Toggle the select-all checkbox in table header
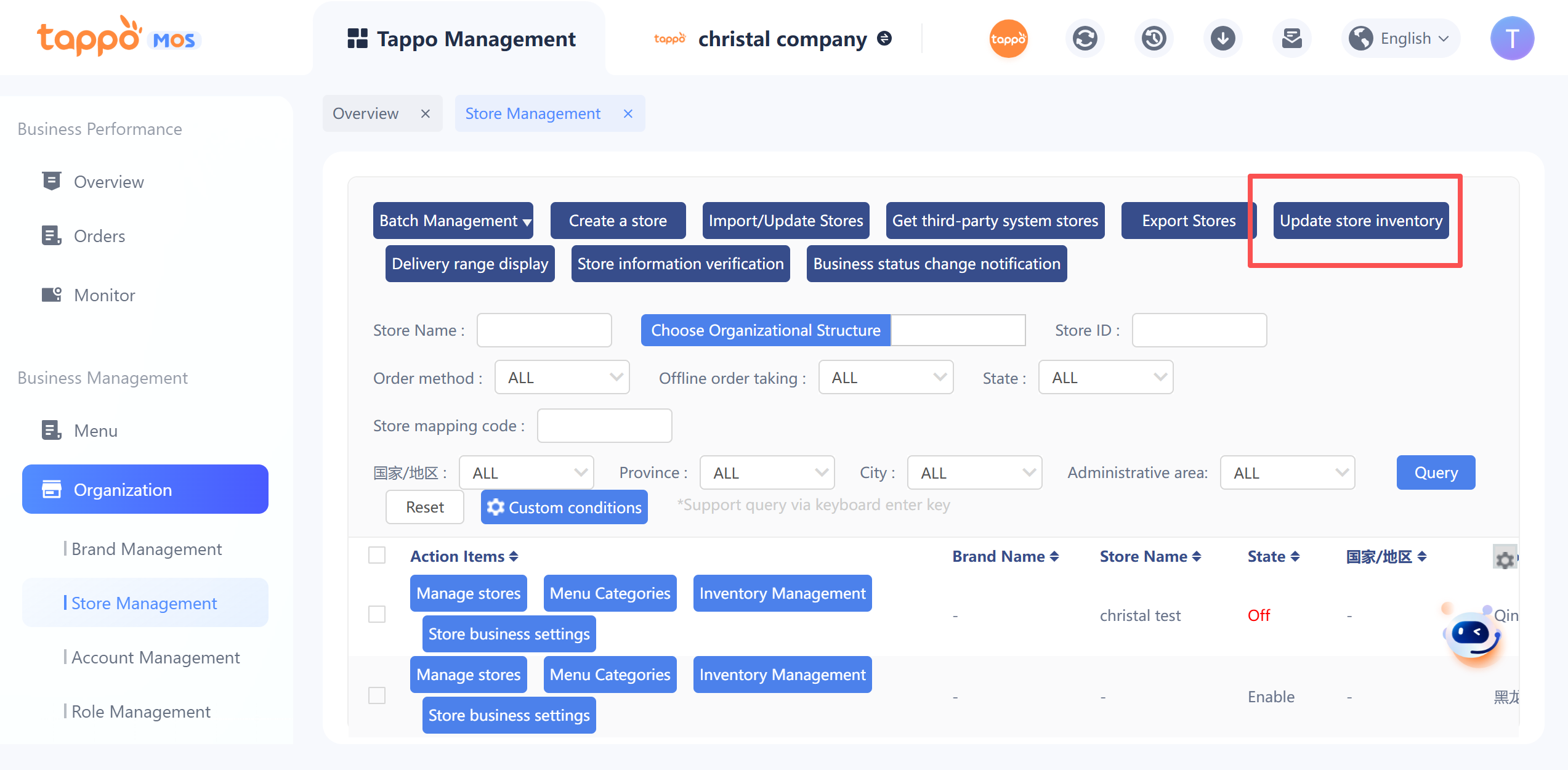This screenshot has height=770, width=1568. (377, 556)
